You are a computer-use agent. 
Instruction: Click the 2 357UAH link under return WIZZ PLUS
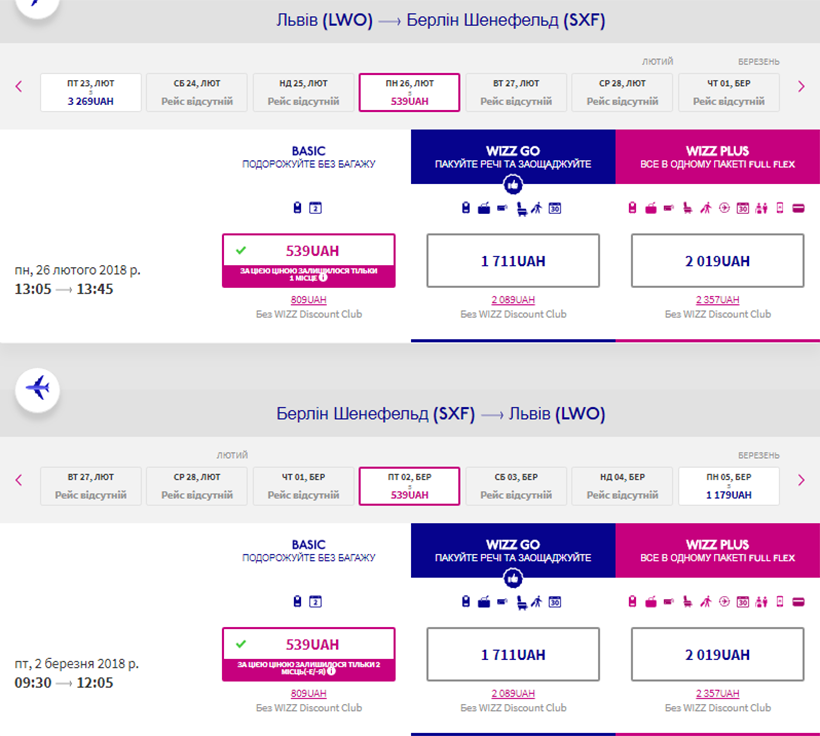tap(717, 694)
